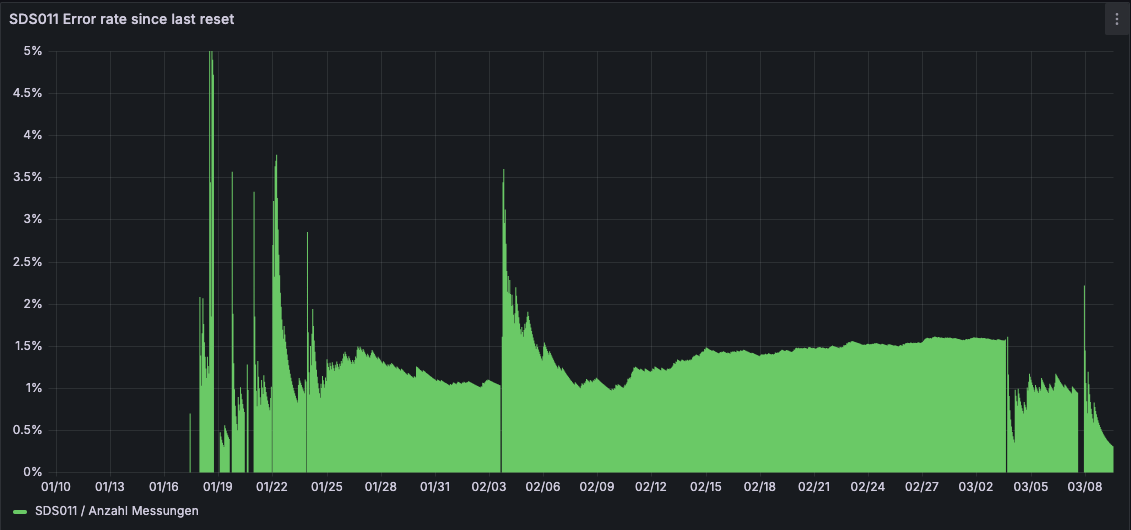Click the 03/08 date label

pyautogui.click(x=1085, y=487)
